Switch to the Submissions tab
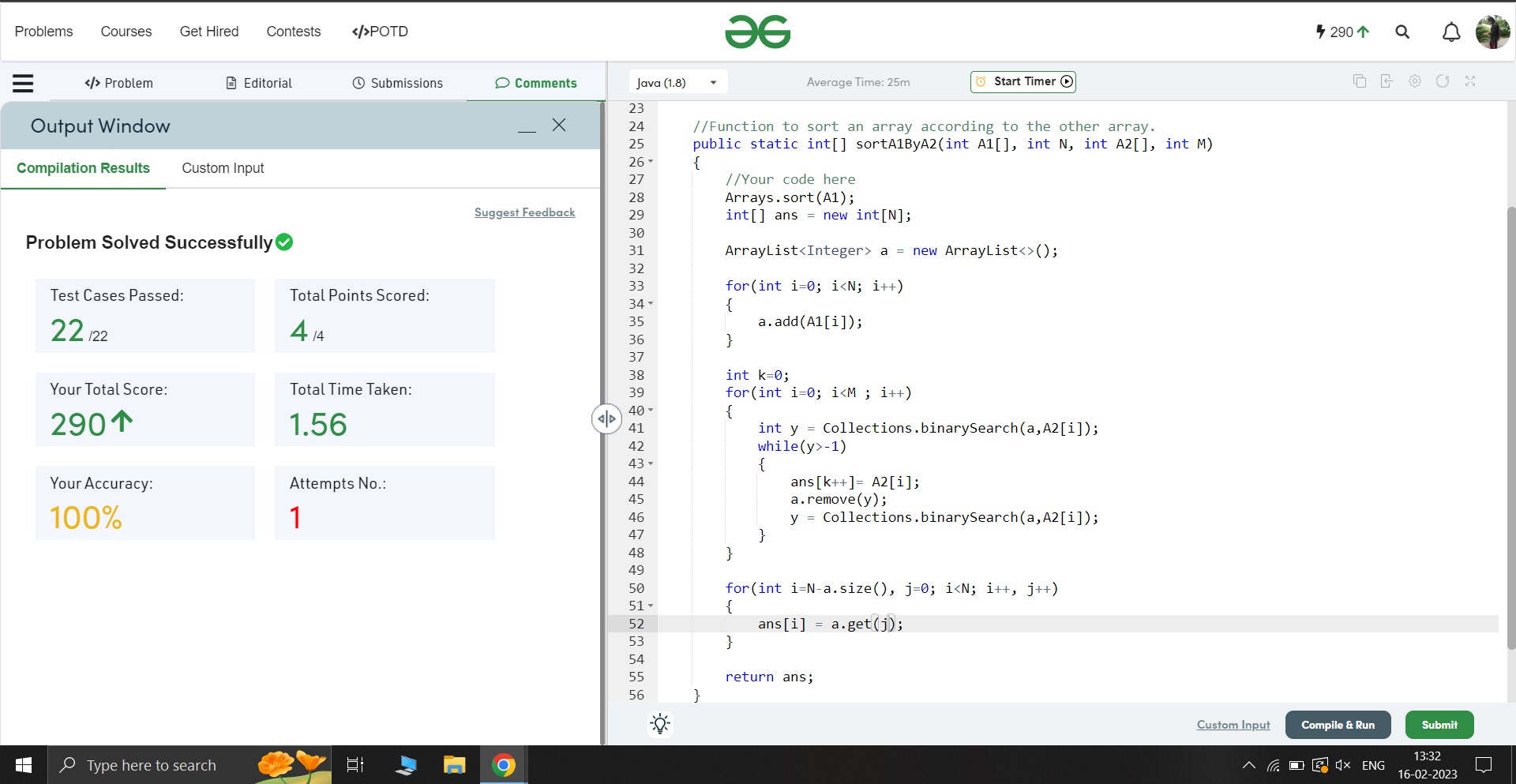Viewport: 1516px width, 784px height. click(397, 83)
